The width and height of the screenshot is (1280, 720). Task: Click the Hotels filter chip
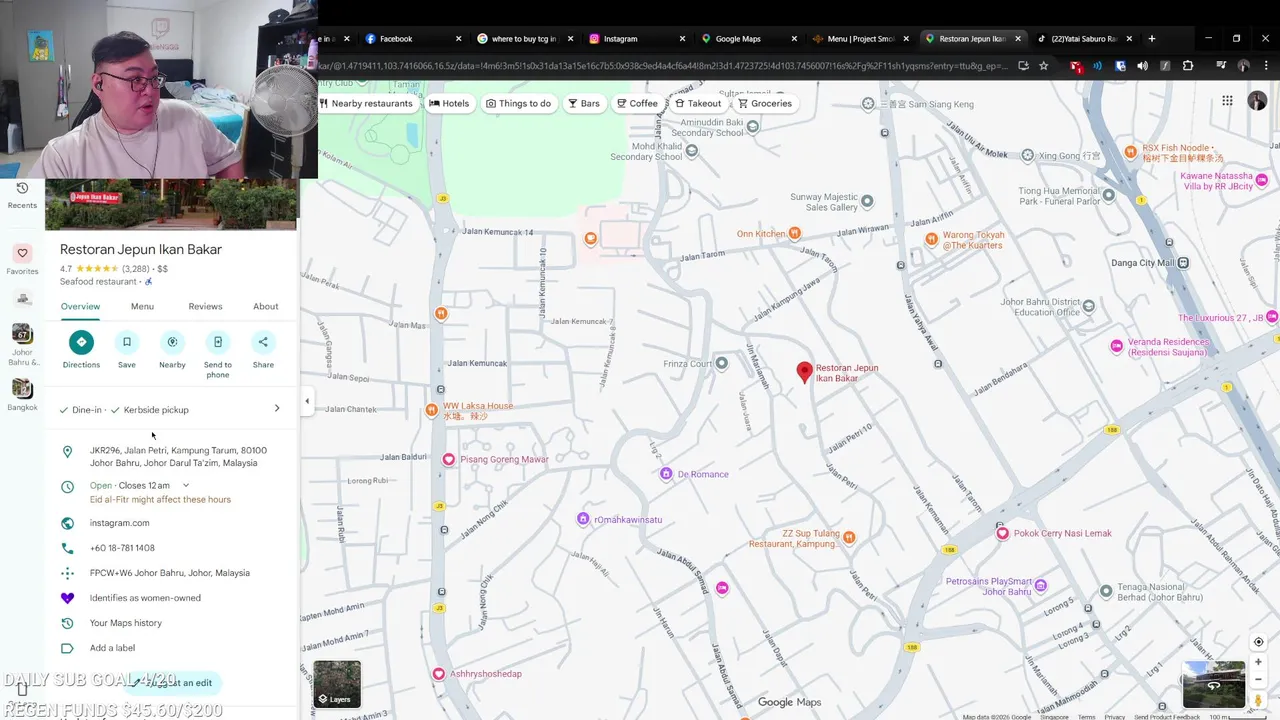449,103
